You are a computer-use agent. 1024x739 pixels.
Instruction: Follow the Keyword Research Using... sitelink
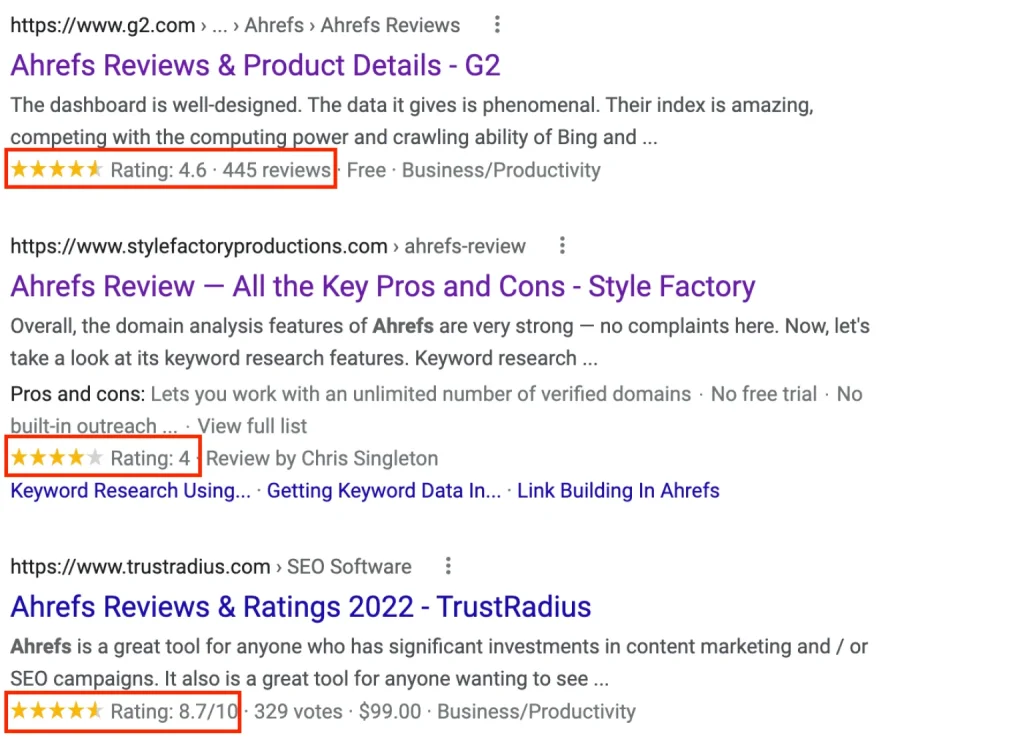(x=131, y=490)
